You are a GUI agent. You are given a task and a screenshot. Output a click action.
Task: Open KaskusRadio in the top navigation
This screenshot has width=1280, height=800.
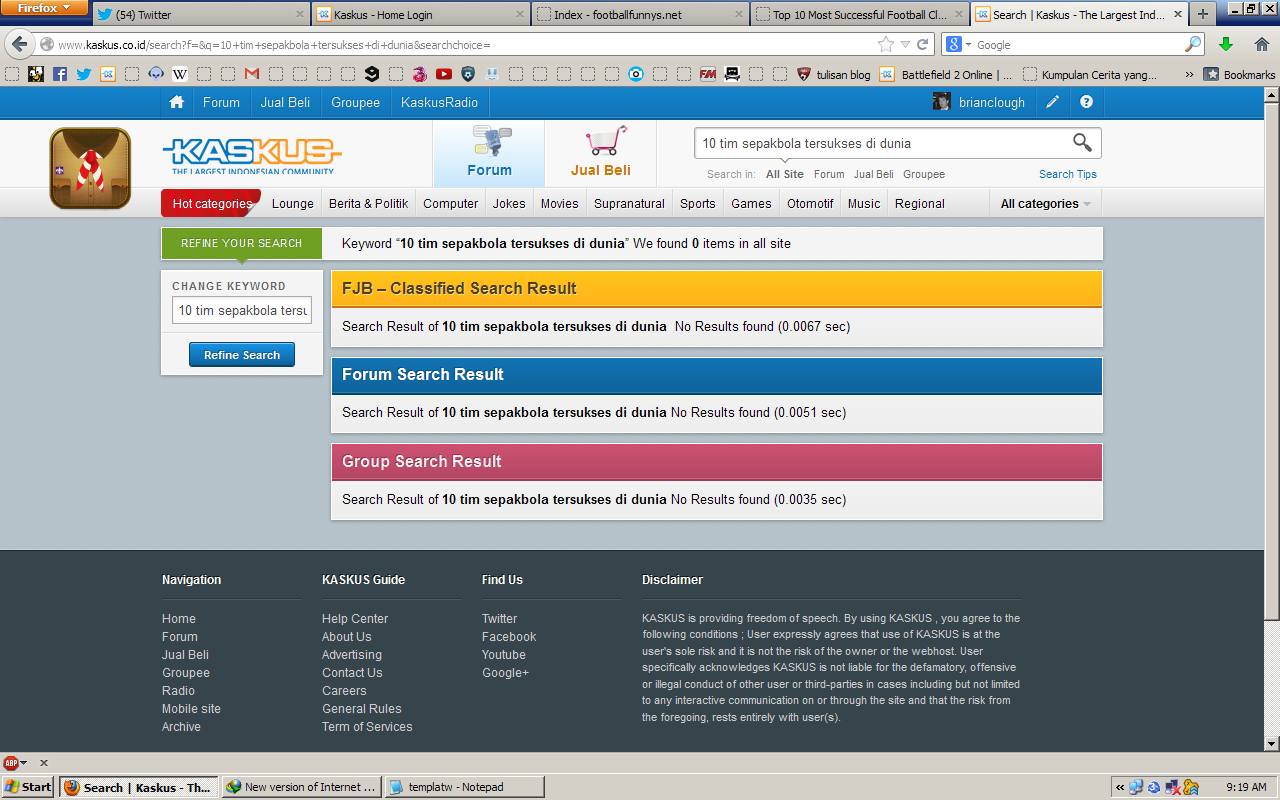439,102
